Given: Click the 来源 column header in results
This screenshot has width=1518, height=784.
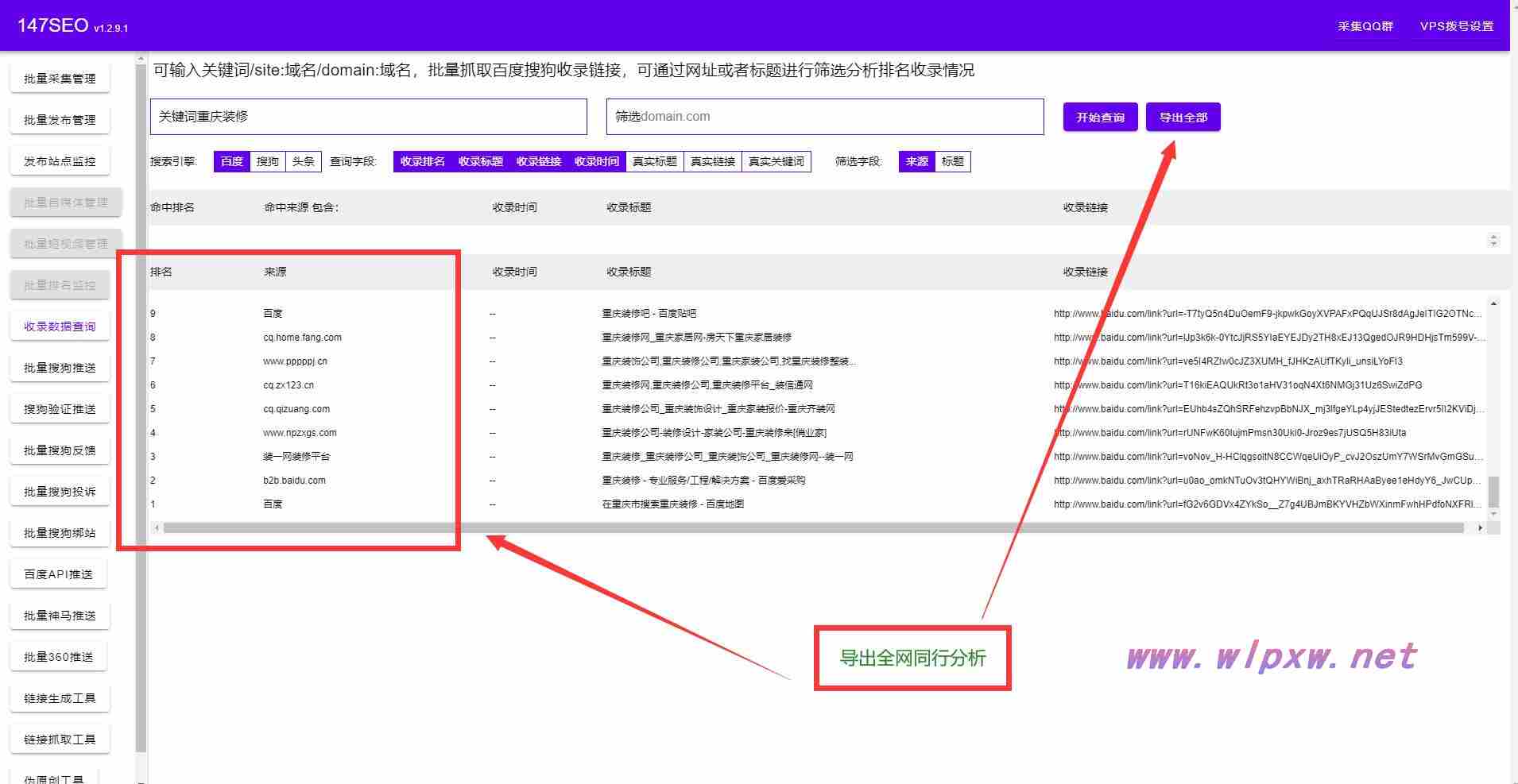Looking at the screenshot, I should (275, 272).
